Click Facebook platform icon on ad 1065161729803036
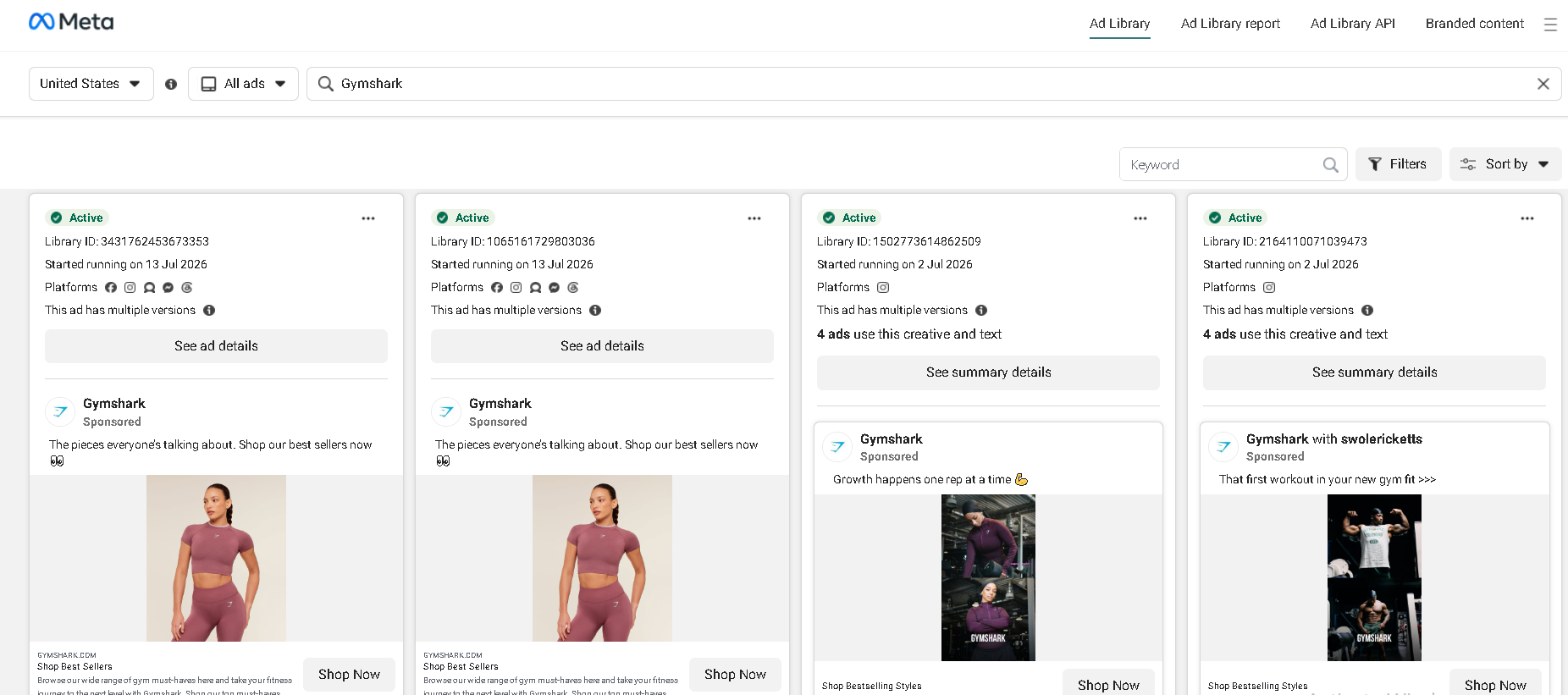The height and width of the screenshot is (695, 1568). [497, 288]
